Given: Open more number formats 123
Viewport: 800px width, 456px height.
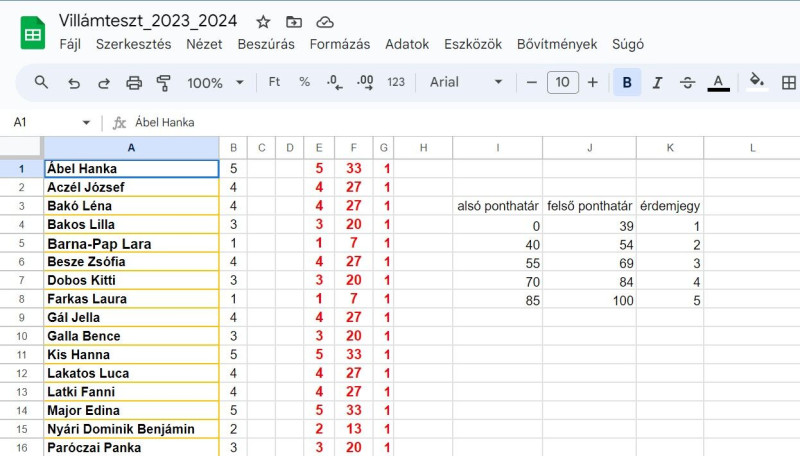Looking at the screenshot, I should (x=396, y=82).
